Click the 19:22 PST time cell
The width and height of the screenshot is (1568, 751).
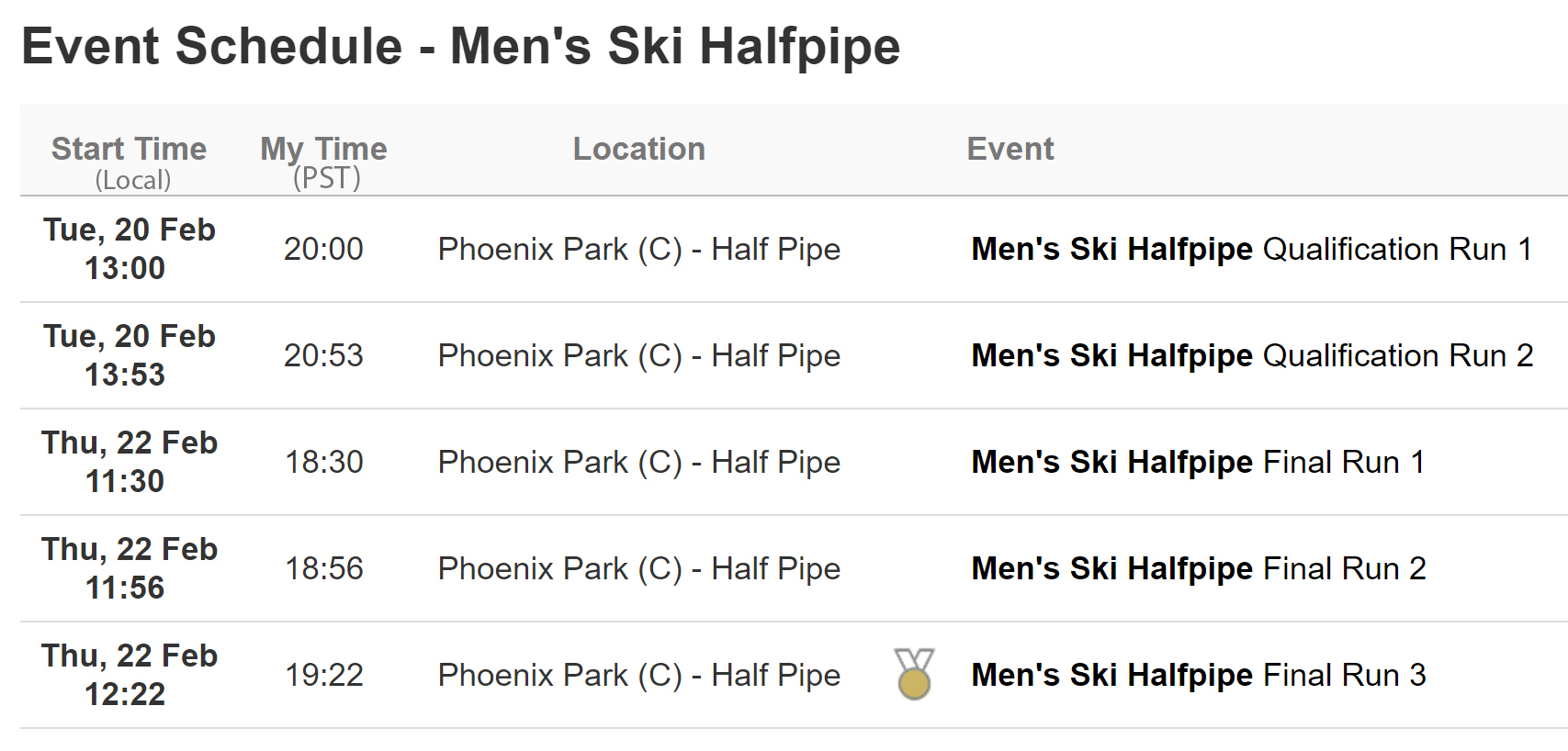[x=323, y=675]
